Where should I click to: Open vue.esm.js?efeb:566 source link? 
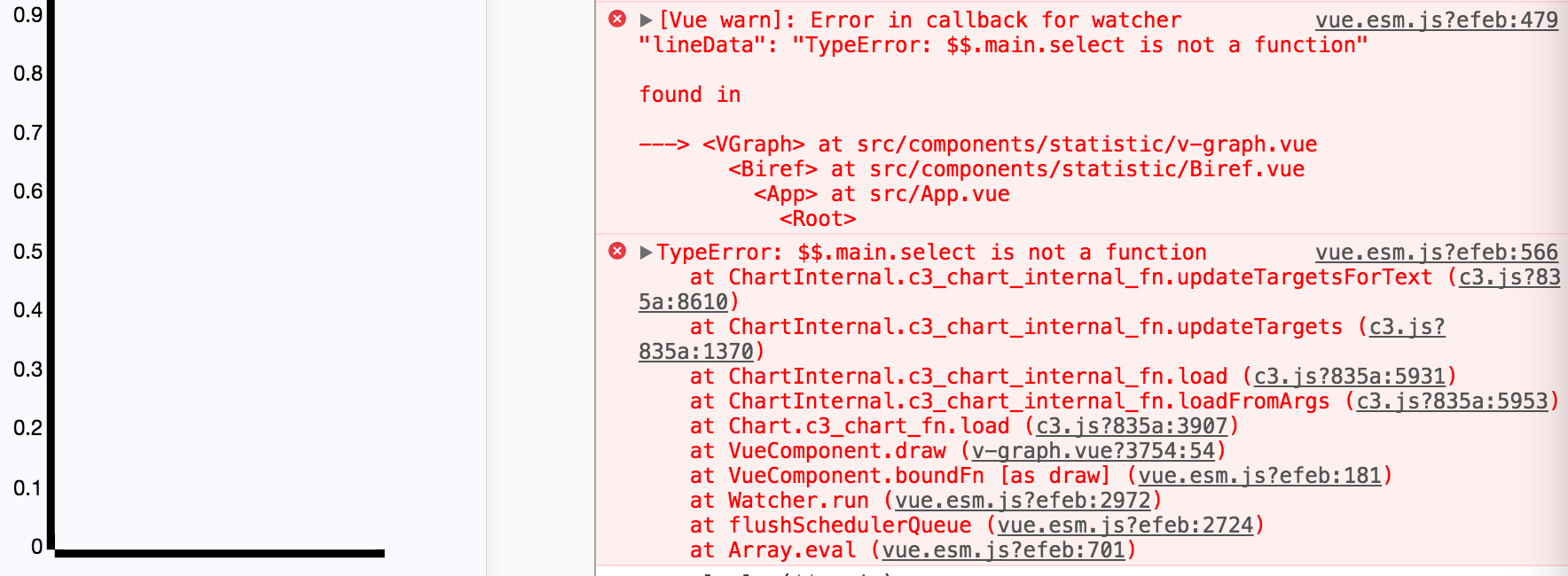1436,252
